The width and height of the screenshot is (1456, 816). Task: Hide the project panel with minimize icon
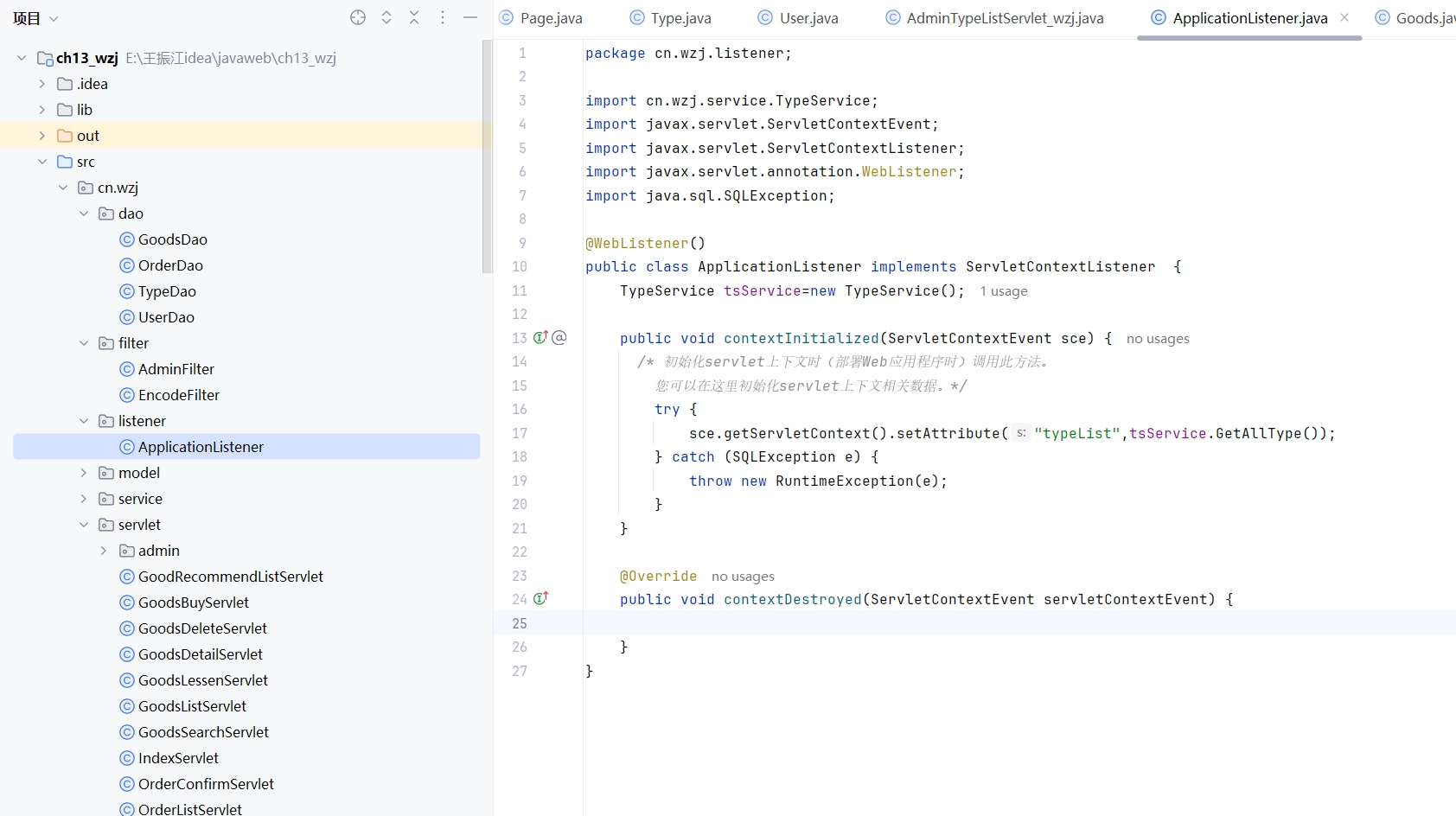click(470, 17)
